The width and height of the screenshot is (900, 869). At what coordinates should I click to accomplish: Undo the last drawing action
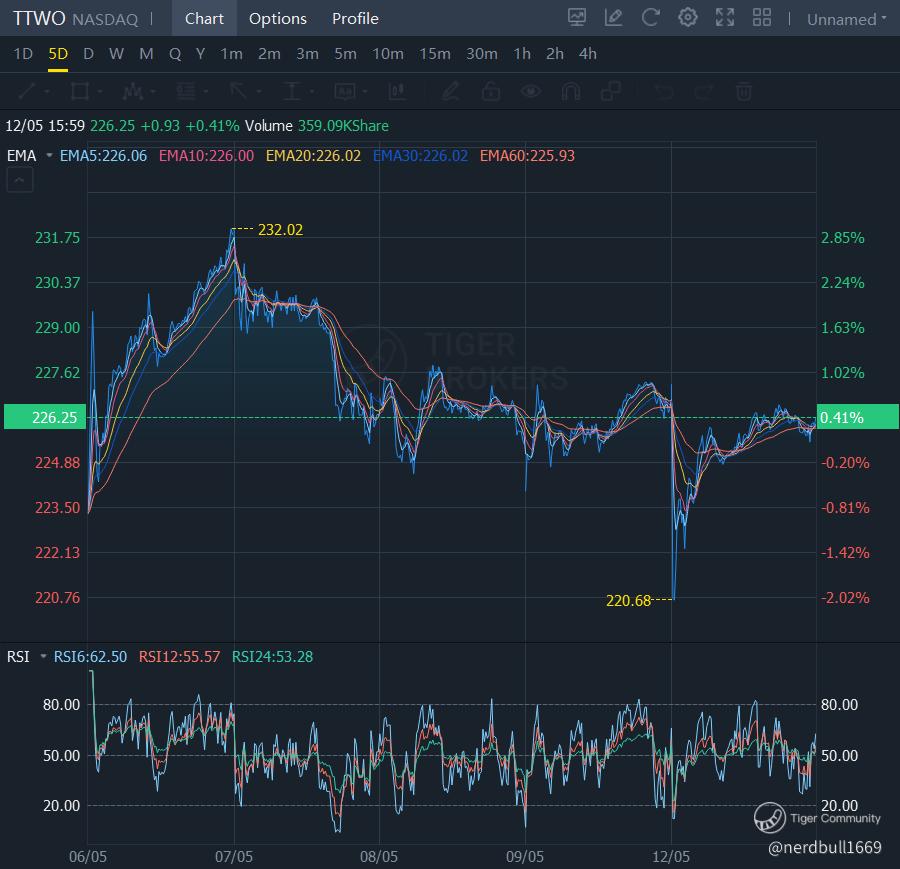[x=664, y=91]
